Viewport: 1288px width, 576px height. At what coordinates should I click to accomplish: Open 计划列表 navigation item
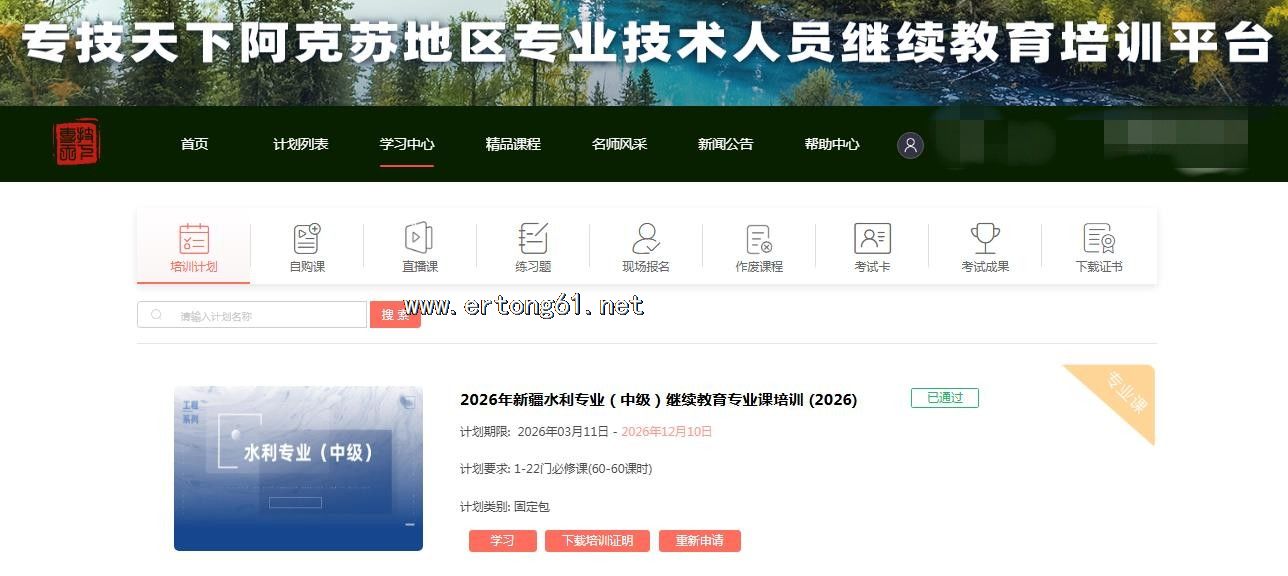coord(301,144)
